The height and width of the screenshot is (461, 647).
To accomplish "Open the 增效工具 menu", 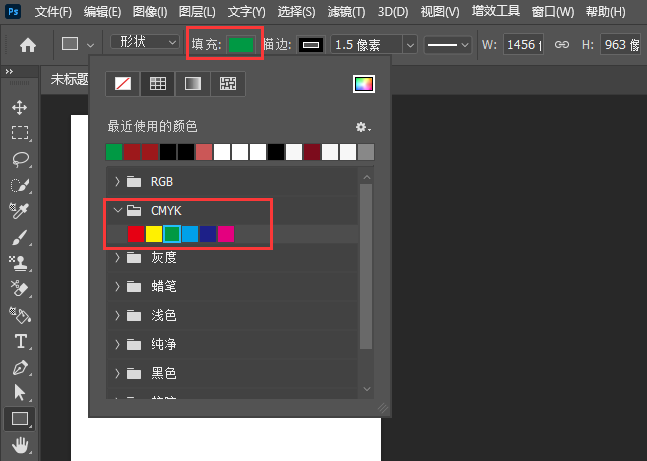I will pos(496,11).
